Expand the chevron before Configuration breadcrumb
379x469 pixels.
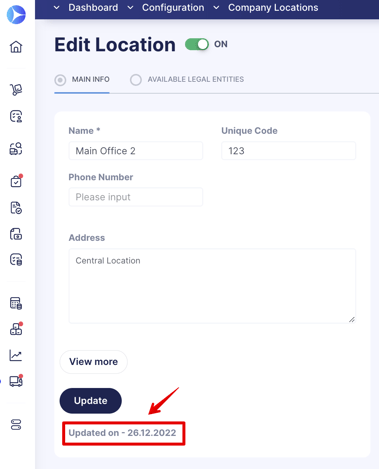[130, 7]
